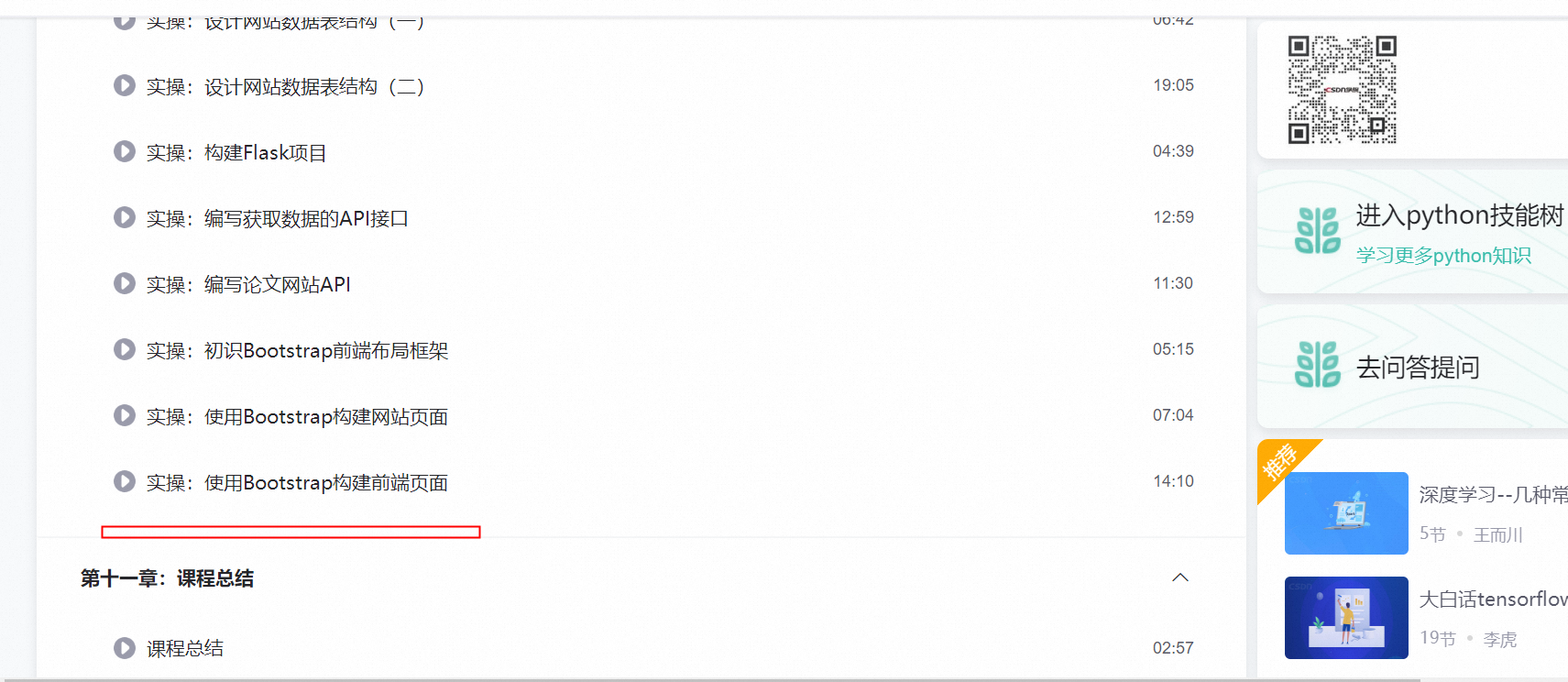Click play icon for 初识Bootstrap前端布局框架

click(x=125, y=349)
